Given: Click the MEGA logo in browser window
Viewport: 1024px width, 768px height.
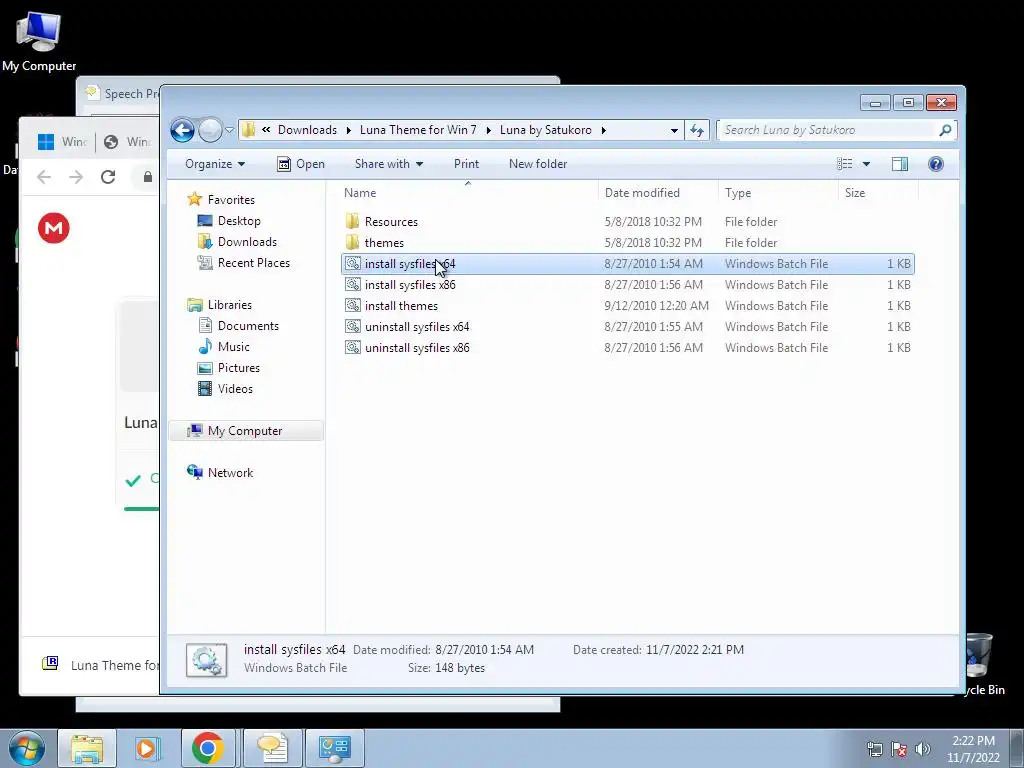Looking at the screenshot, I should (54, 228).
